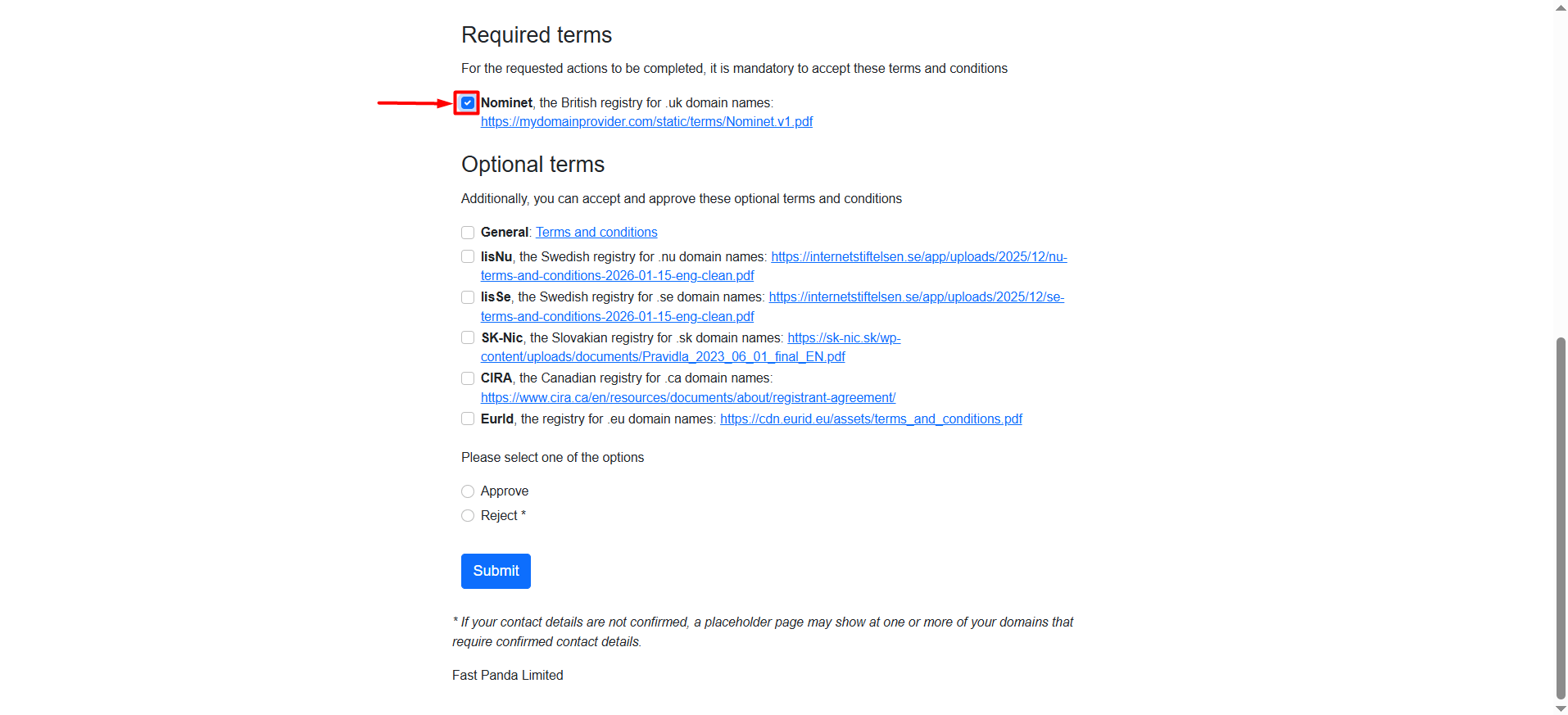This screenshot has height=715, width=1568.
Task: Choose the Approve radio option
Action: pyautogui.click(x=468, y=491)
